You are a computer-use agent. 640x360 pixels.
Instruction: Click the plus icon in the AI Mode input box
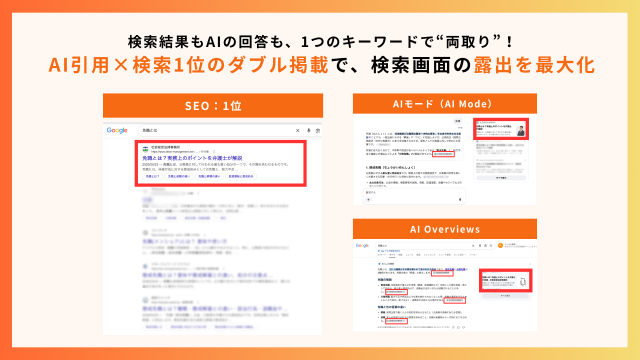369,200
